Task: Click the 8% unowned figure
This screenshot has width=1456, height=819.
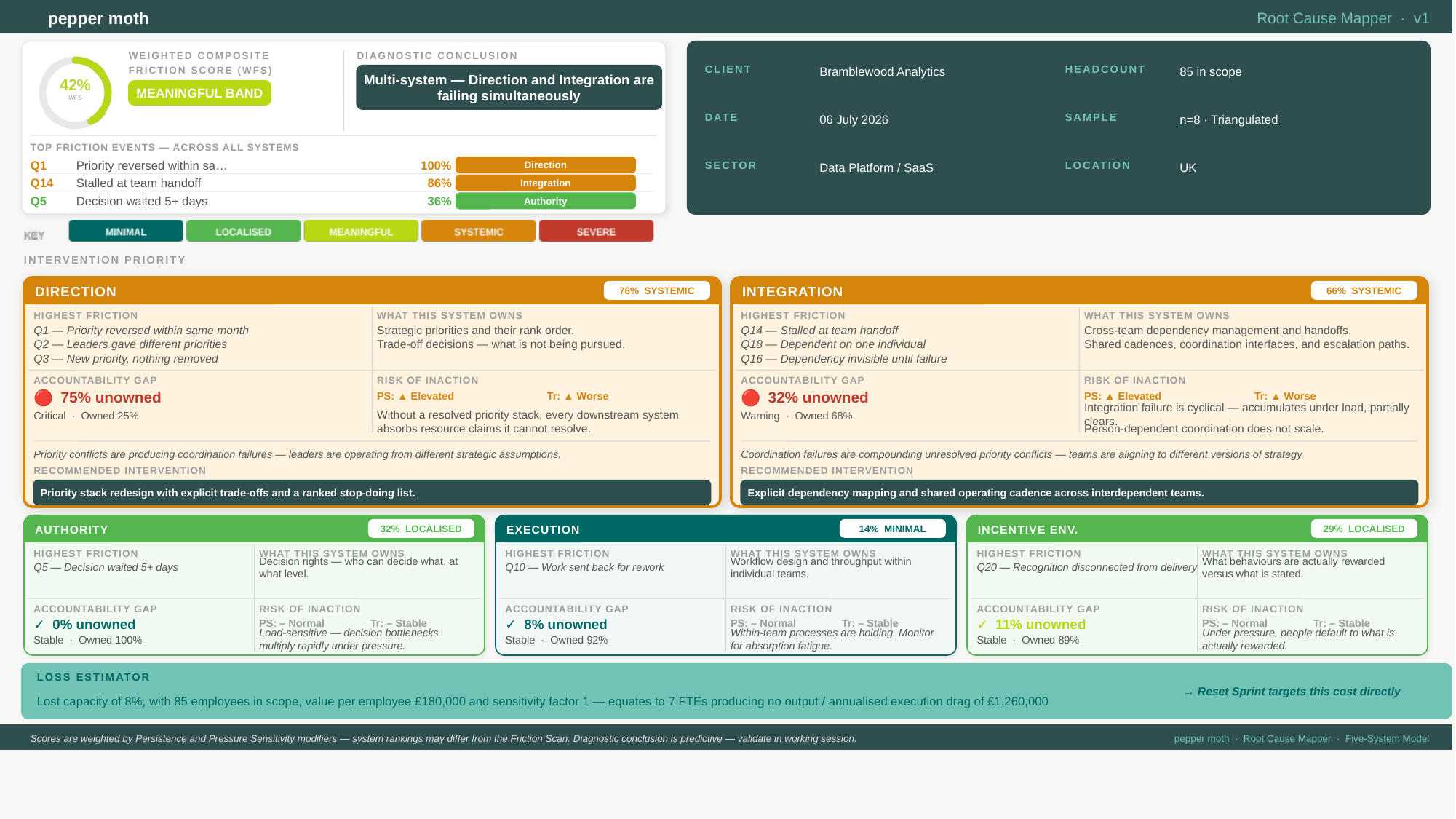Action: click(565, 625)
